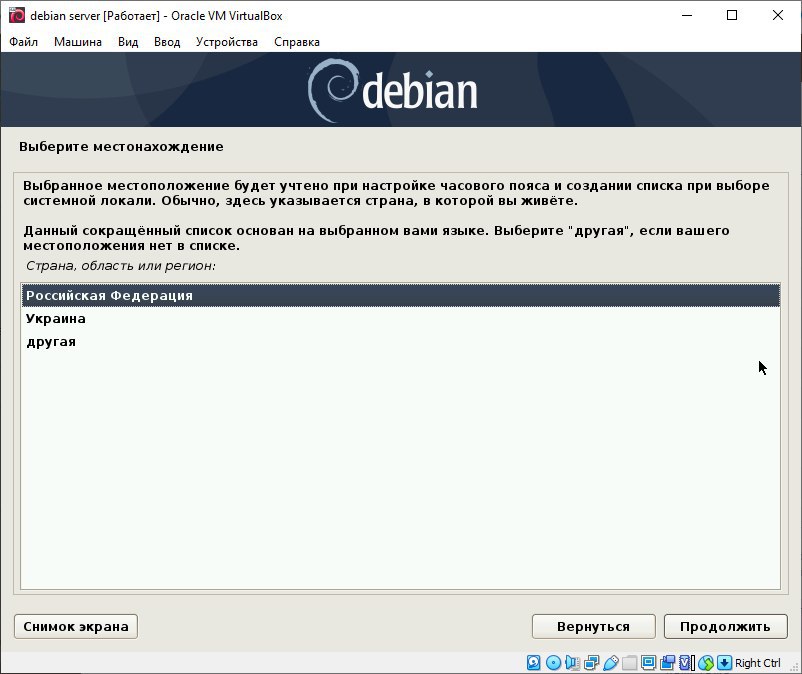Click the Продолжить button
The height and width of the screenshot is (674, 802).
click(x=725, y=626)
